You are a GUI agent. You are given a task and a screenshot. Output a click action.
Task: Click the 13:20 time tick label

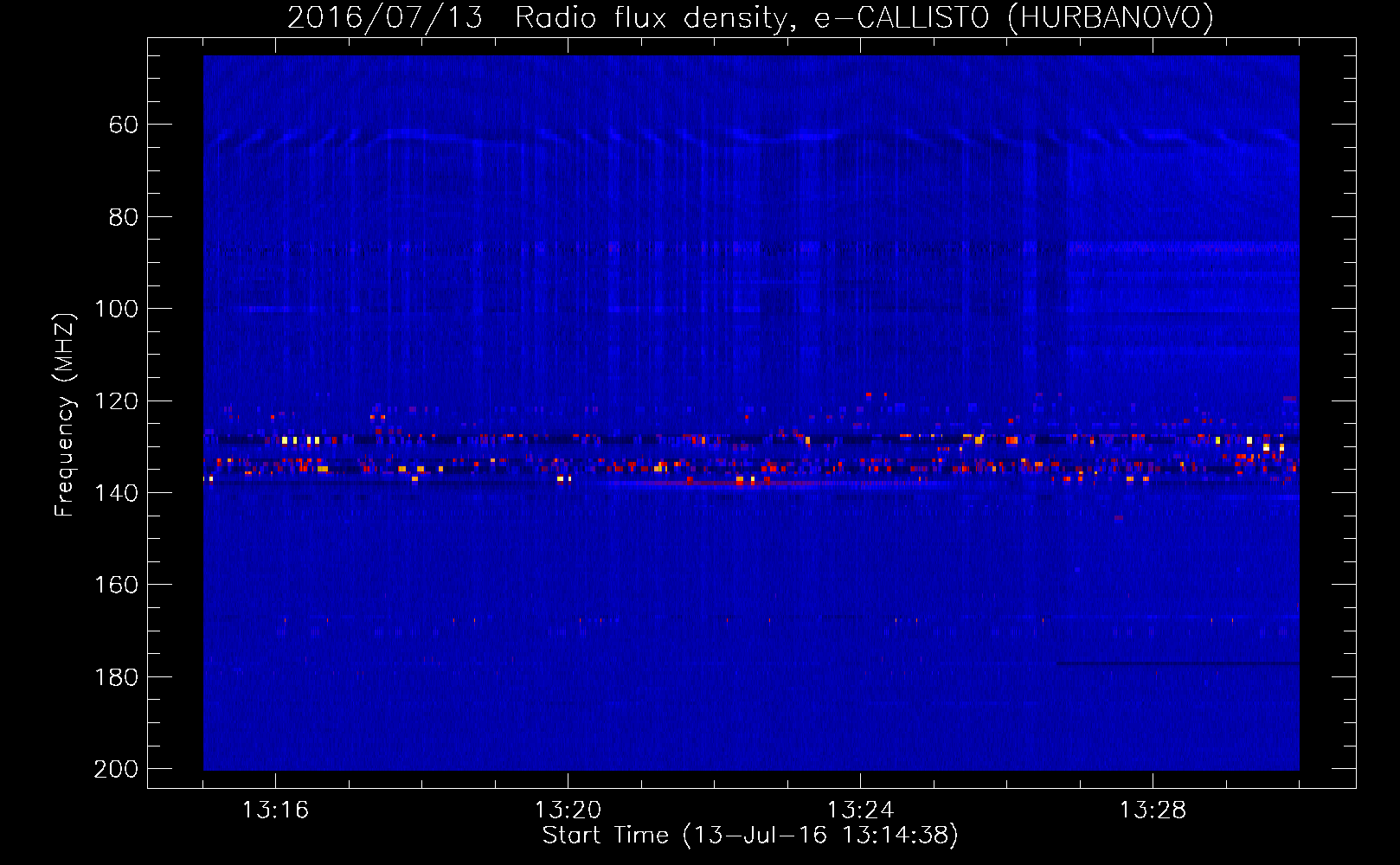(x=568, y=810)
